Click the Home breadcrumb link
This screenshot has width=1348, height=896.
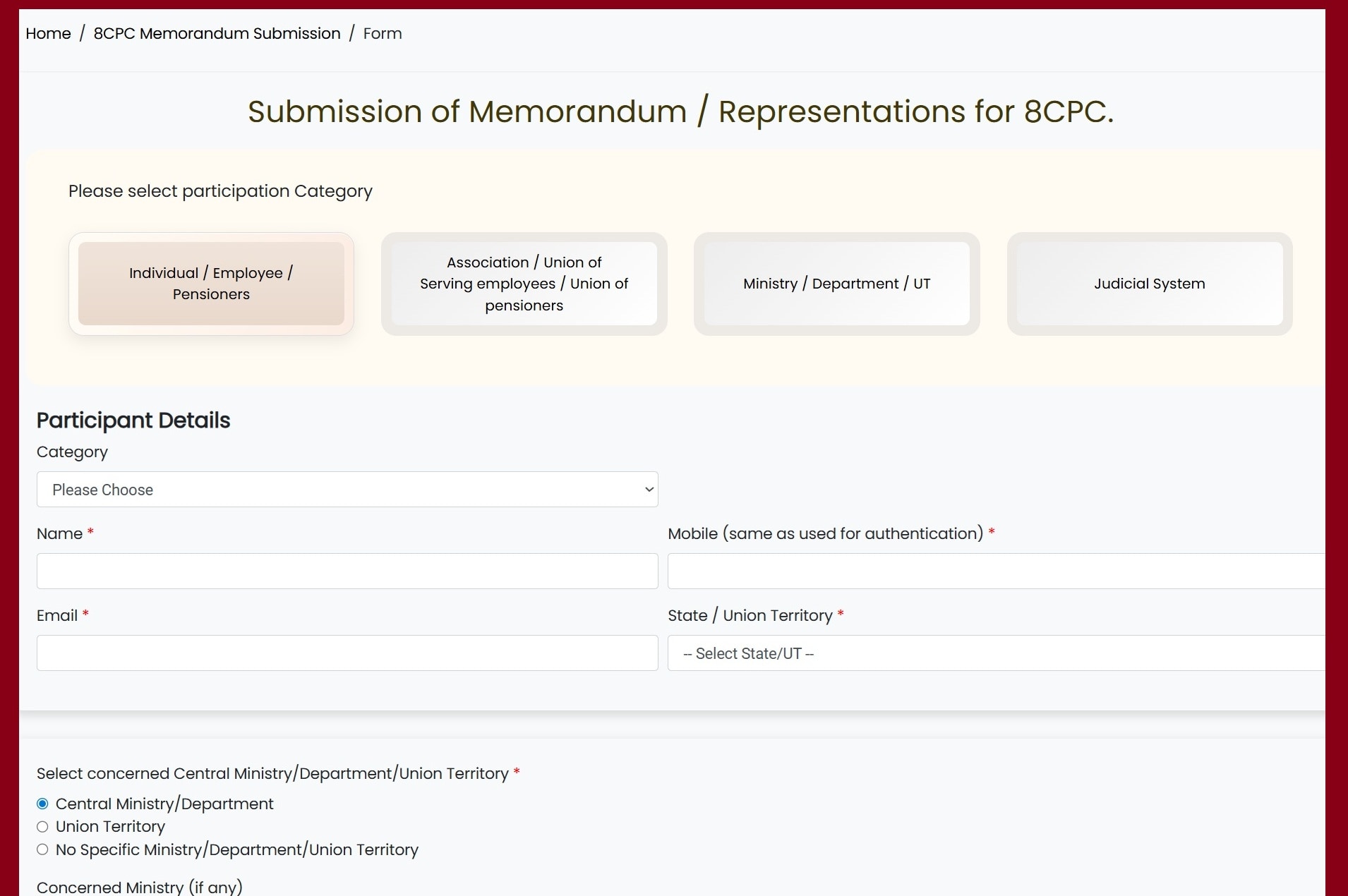tap(48, 33)
